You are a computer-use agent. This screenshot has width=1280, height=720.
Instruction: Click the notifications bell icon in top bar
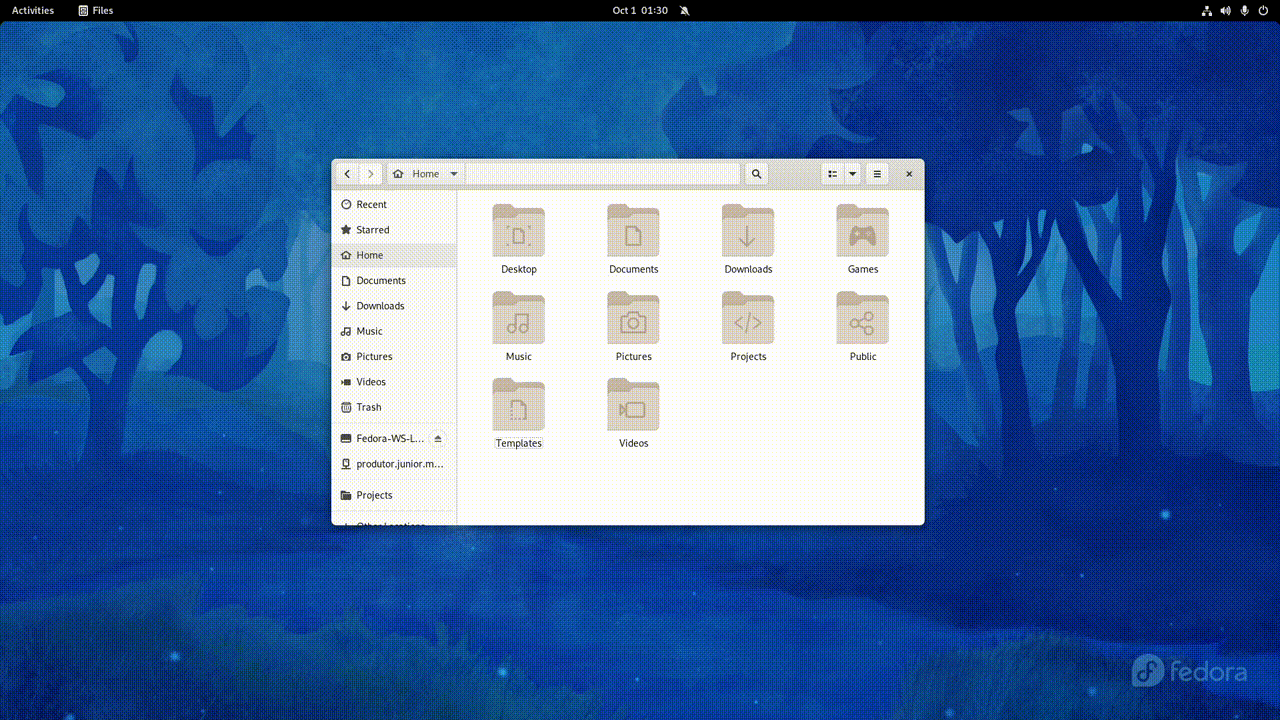click(684, 10)
